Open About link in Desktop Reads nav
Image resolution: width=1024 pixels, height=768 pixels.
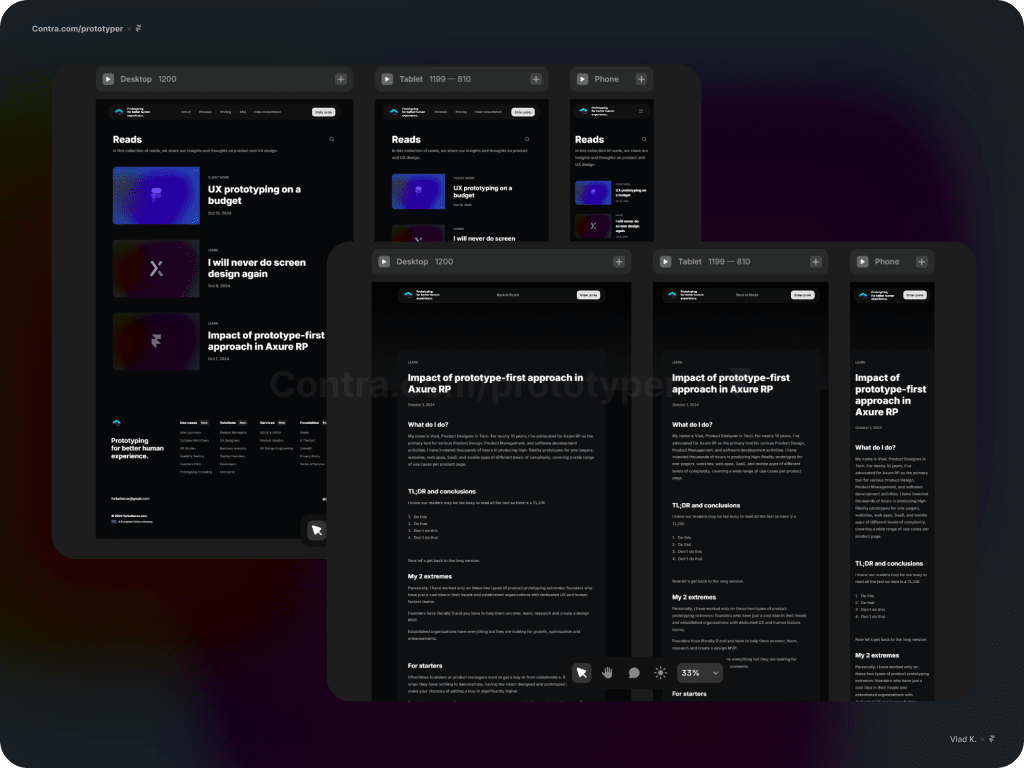click(x=186, y=112)
